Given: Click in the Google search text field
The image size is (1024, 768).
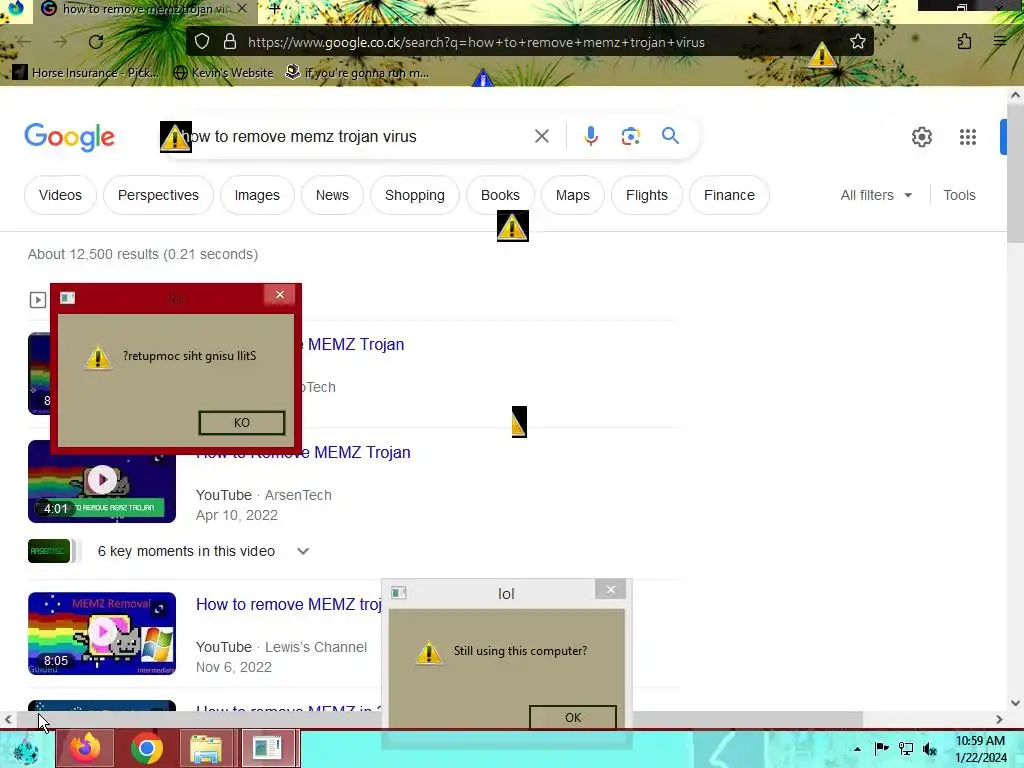Looking at the screenshot, I should pyautogui.click(x=353, y=136).
